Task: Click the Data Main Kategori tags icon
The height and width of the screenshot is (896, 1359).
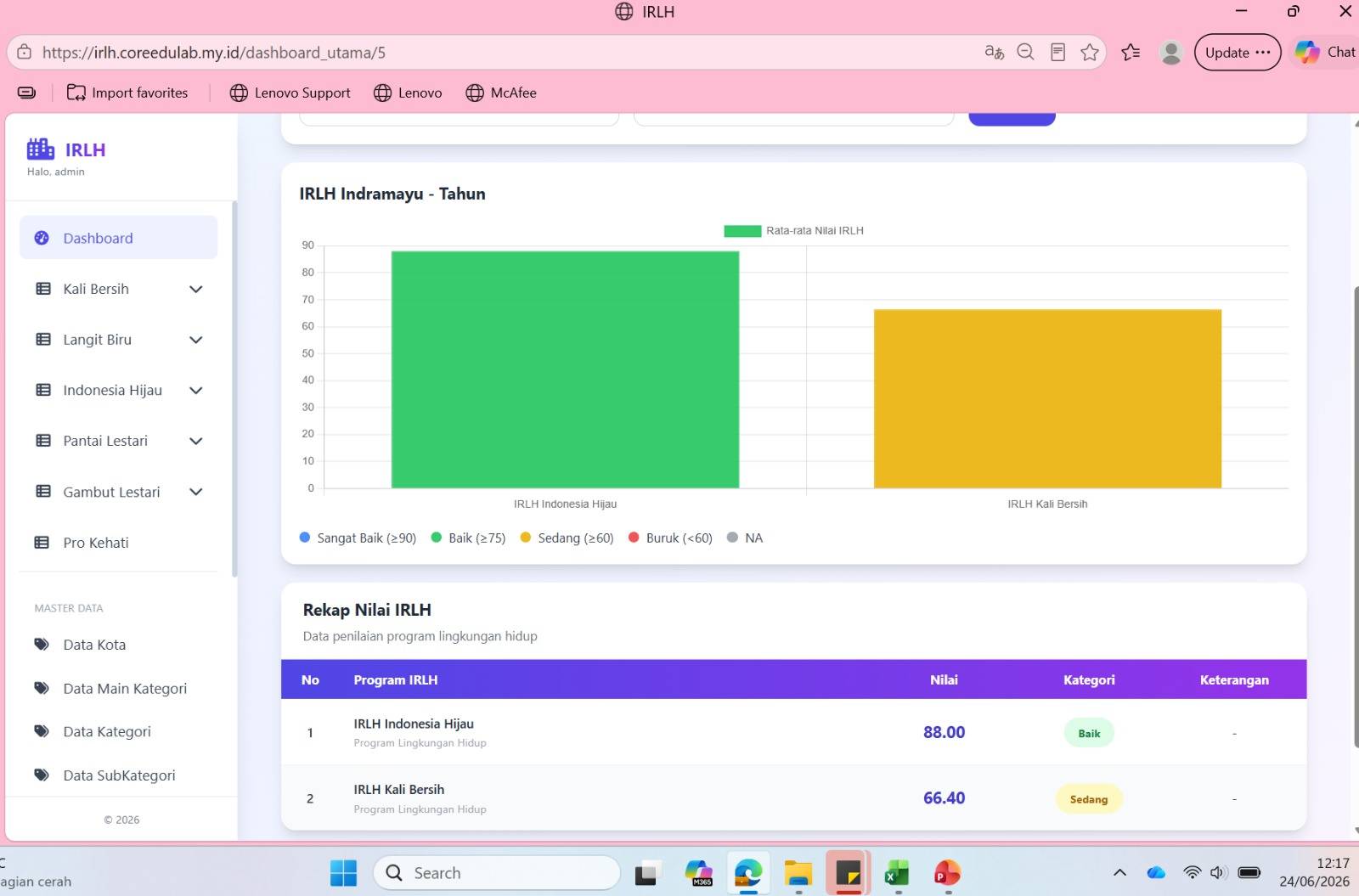Action: point(42,688)
